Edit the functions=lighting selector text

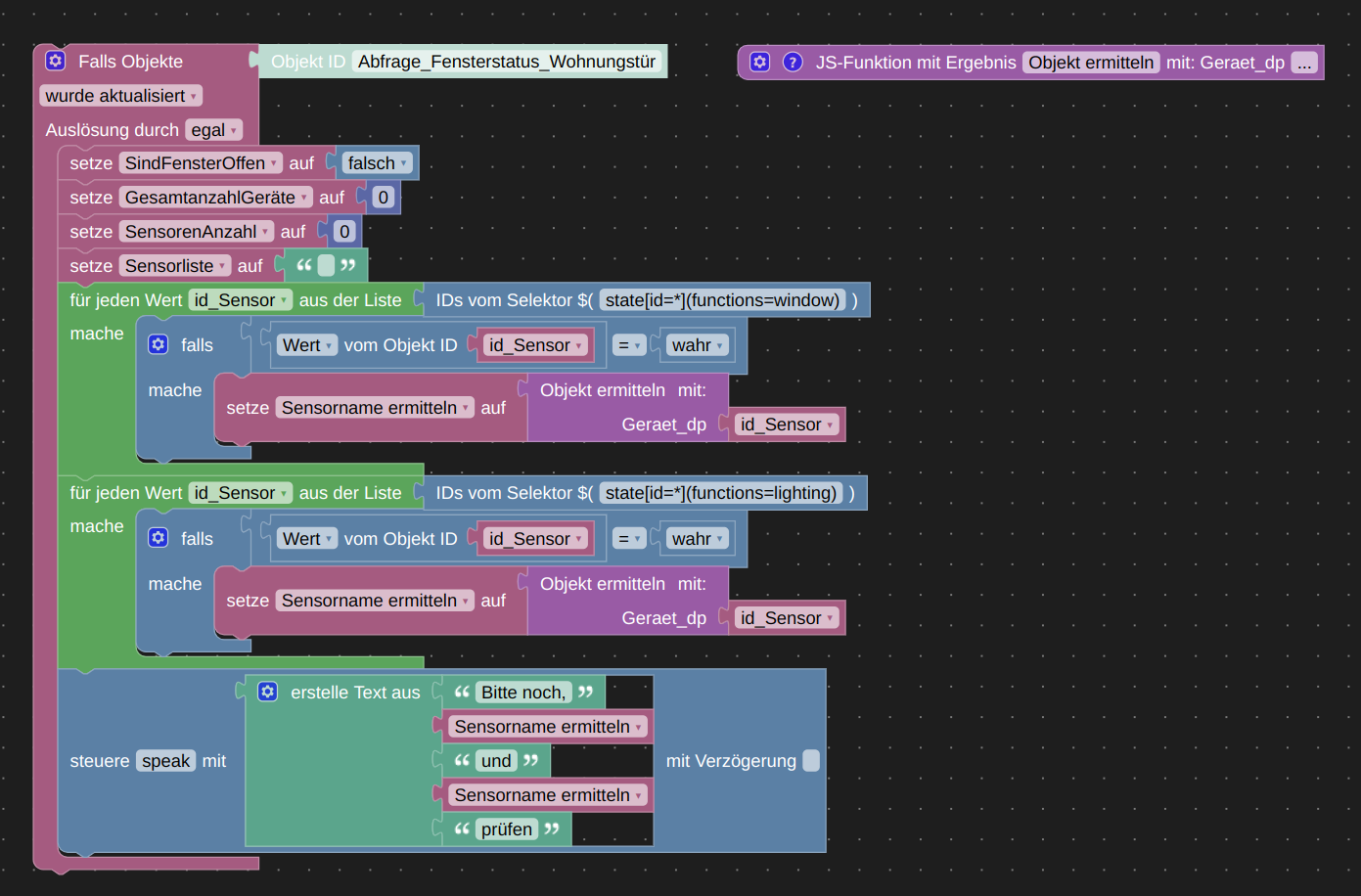720,493
